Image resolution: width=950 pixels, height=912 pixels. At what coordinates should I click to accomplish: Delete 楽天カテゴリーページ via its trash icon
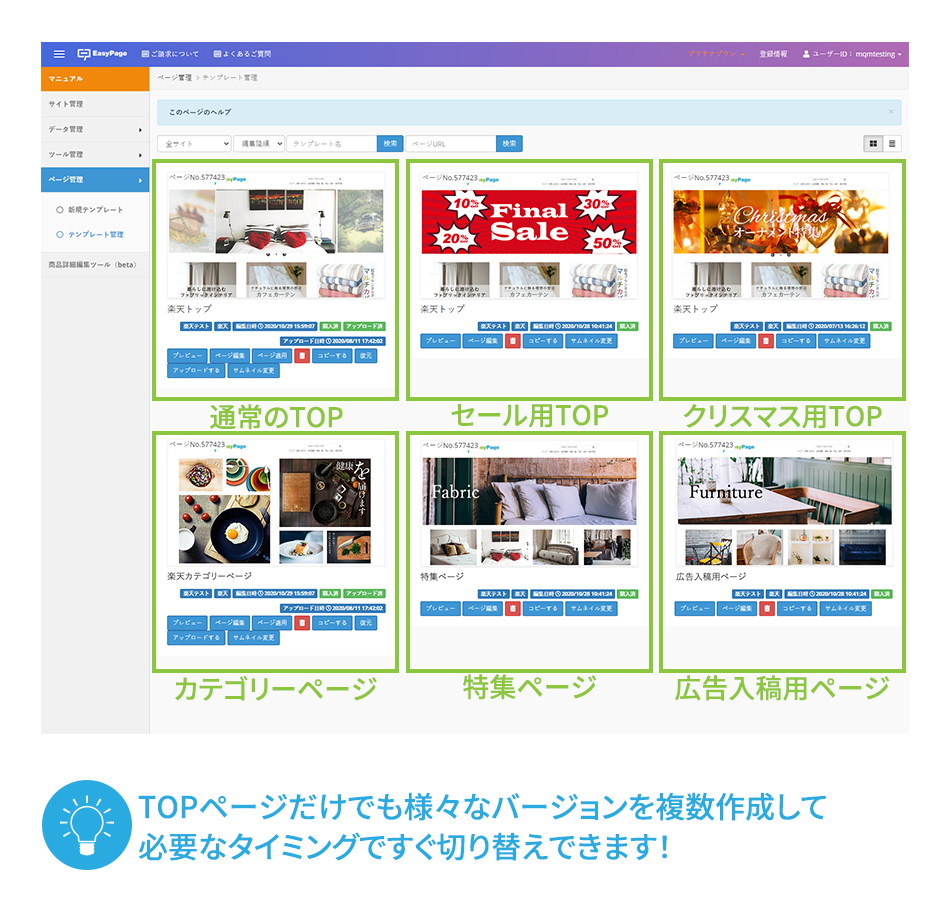pyautogui.click(x=302, y=623)
